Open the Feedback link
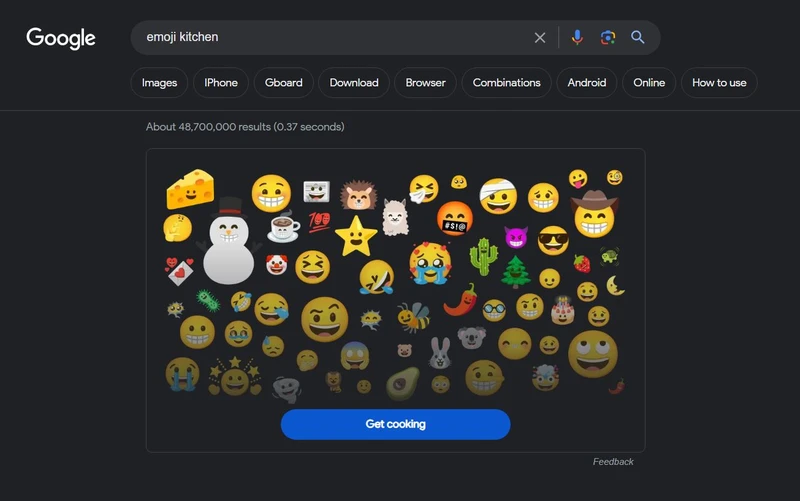 (613, 462)
